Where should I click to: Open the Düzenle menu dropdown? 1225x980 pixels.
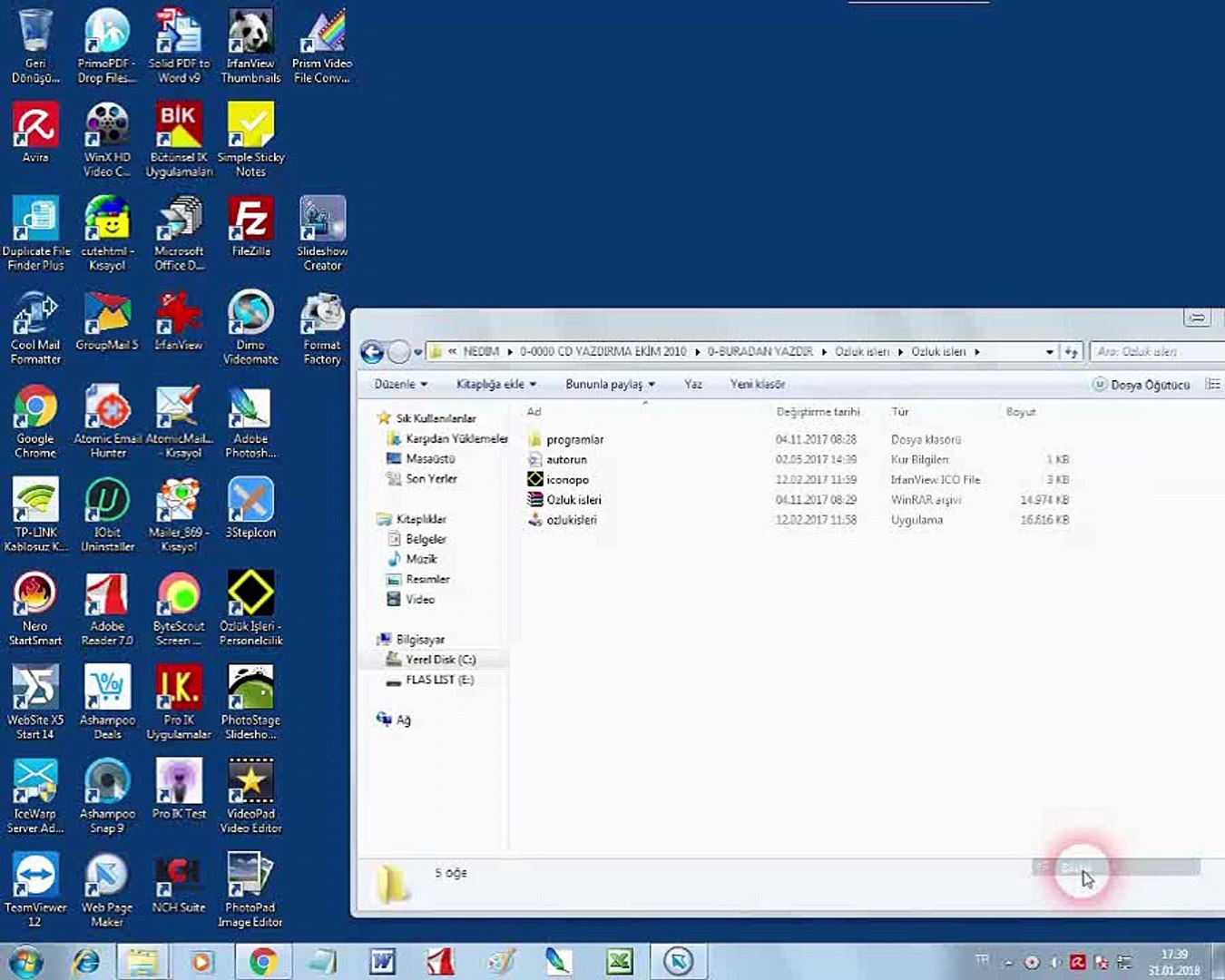point(400,385)
